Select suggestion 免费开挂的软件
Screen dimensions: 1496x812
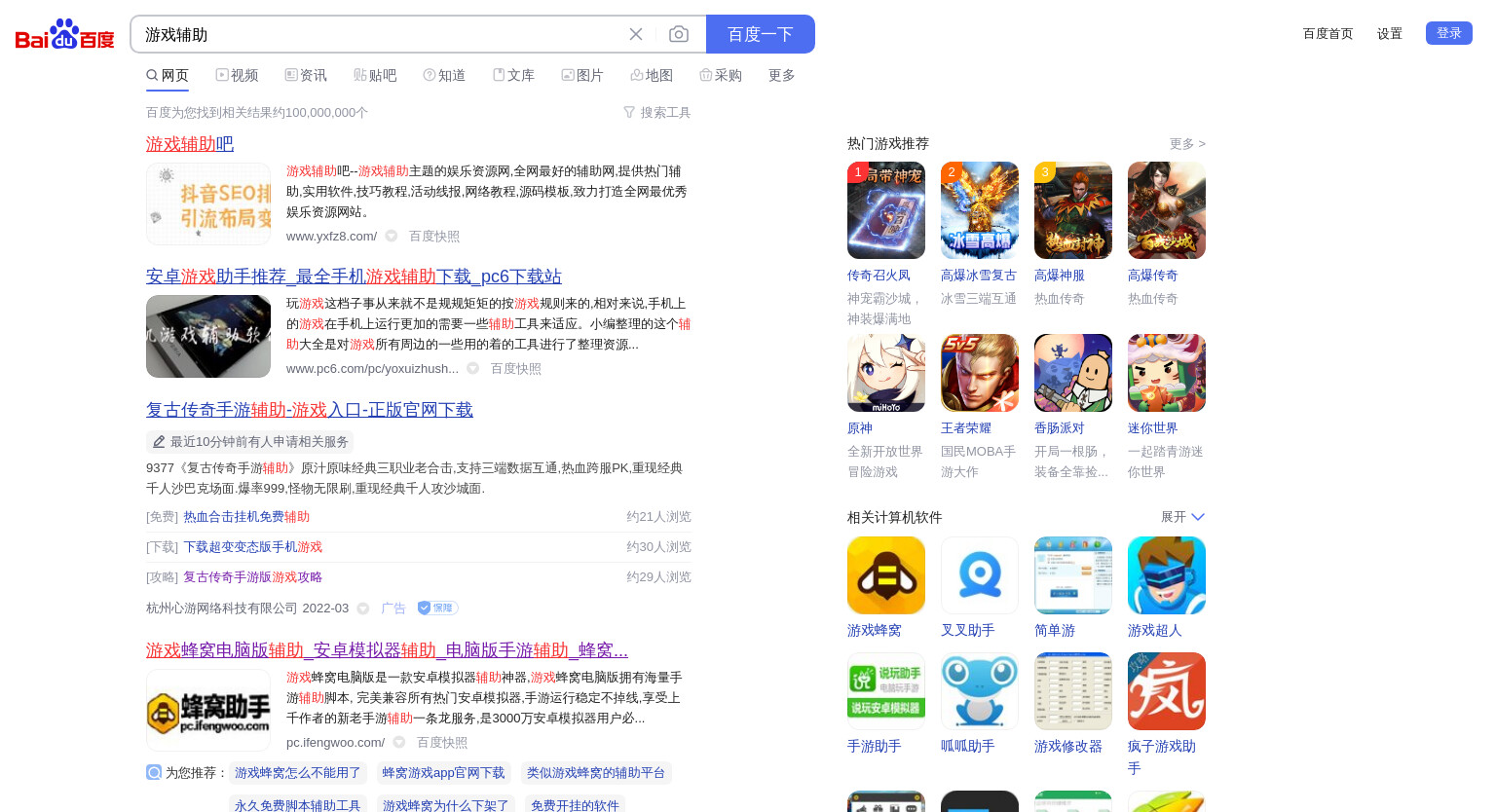[575, 804]
